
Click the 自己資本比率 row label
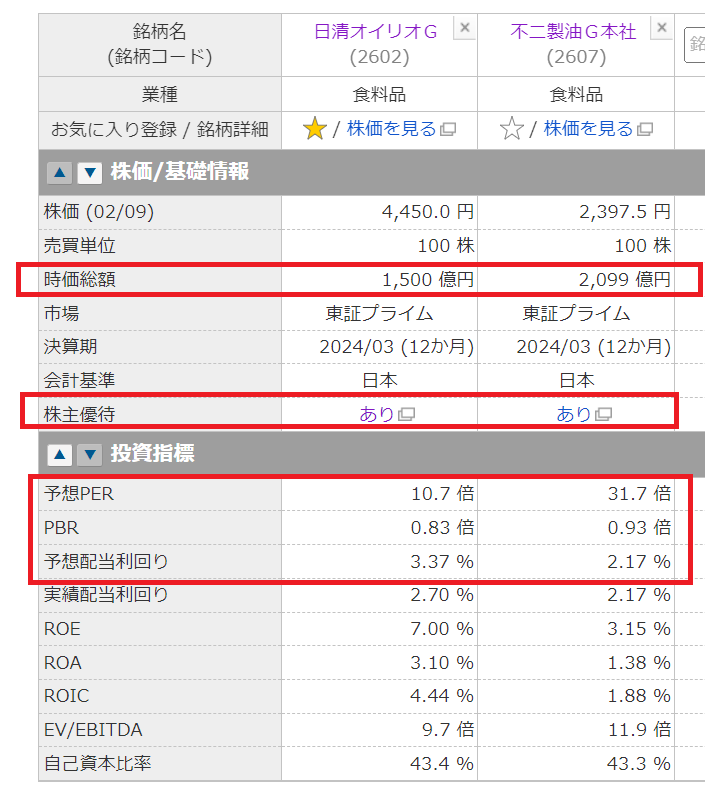[98, 763]
